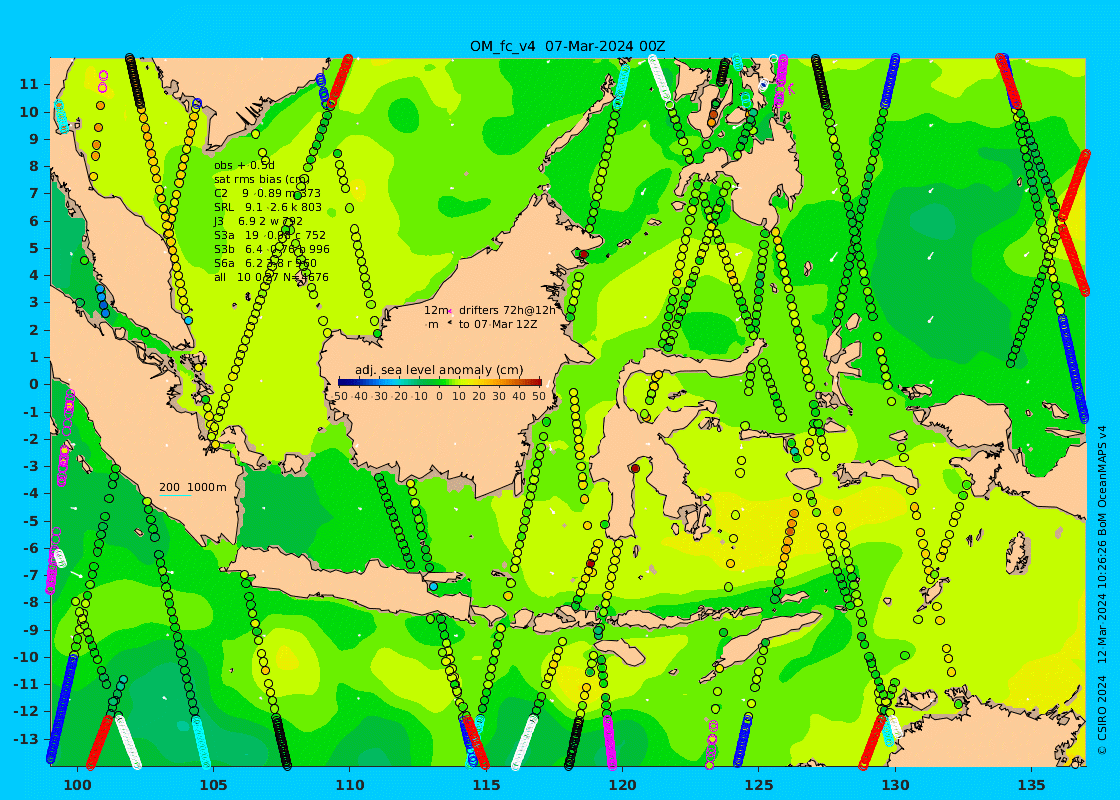The width and height of the screenshot is (1120, 800).
Task: Click the 0 tick label under color bar
Action: click(x=439, y=396)
